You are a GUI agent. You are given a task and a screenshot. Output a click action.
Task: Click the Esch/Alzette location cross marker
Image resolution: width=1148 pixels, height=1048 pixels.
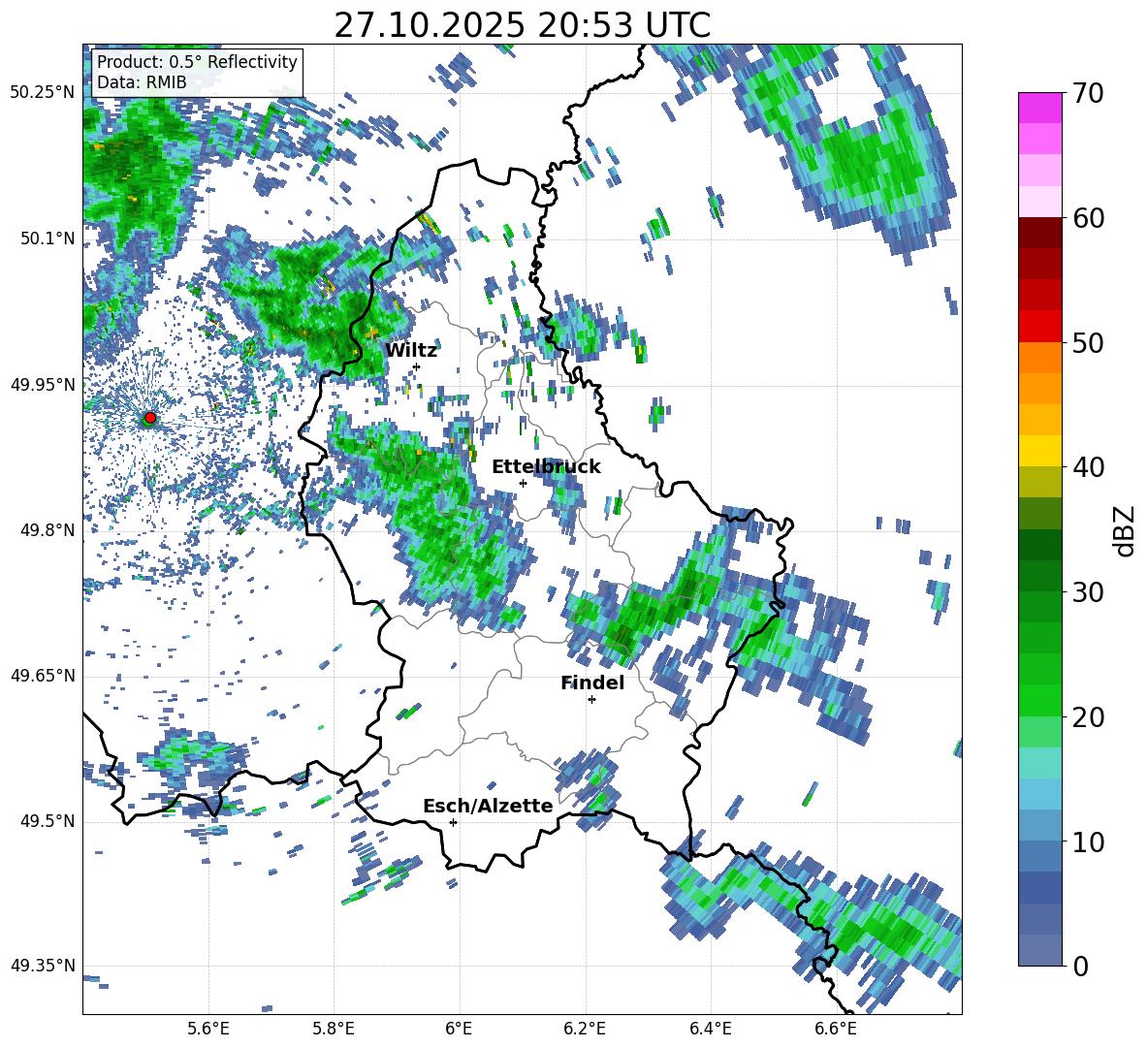(x=453, y=822)
